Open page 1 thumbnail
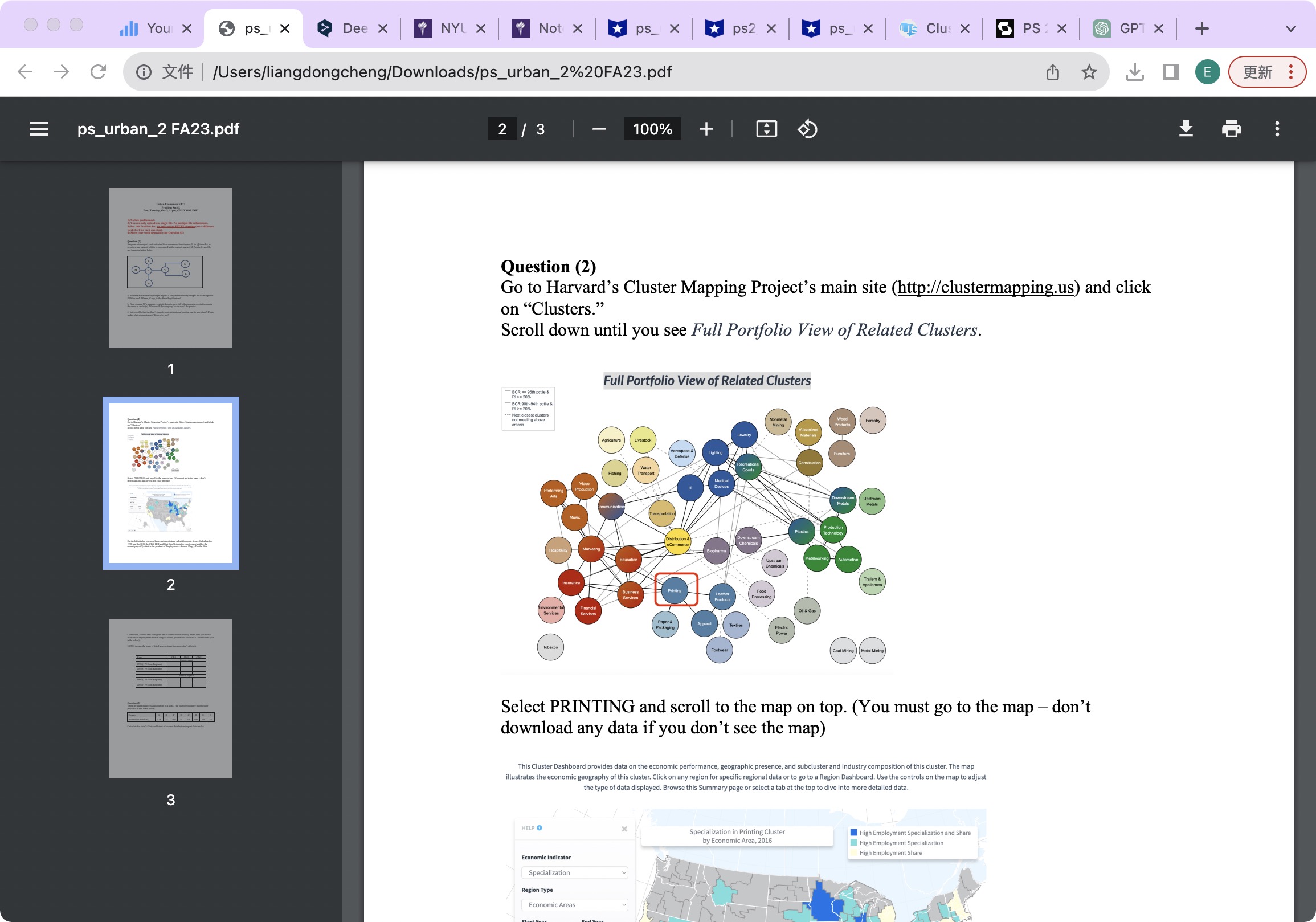1316x922 pixels. click(171, 268)
